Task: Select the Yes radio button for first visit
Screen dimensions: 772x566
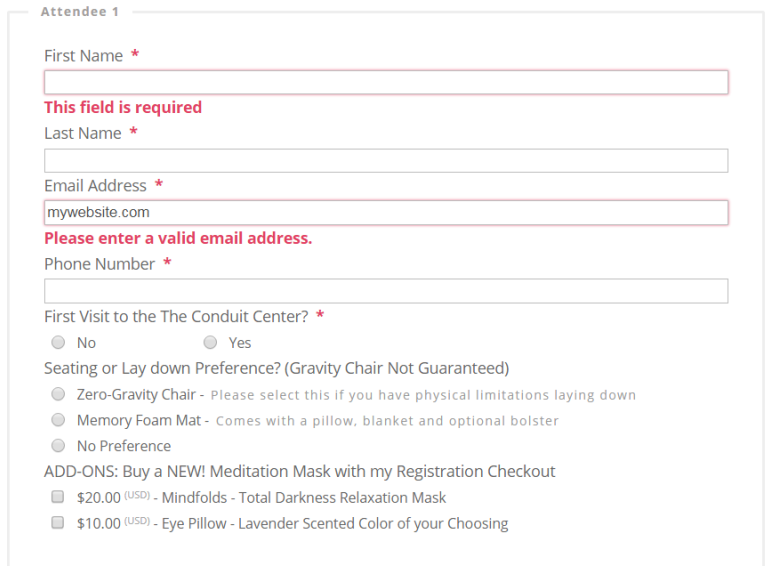Action: click(x=210, y=342)
